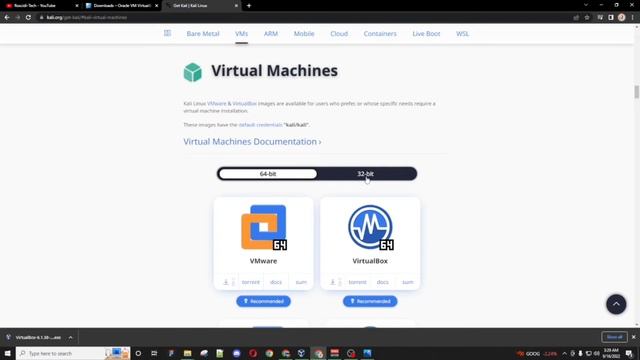Viewport: 640px width, 360px height.
Task: Open the tab search dropdown arrow
Action: 586,5
